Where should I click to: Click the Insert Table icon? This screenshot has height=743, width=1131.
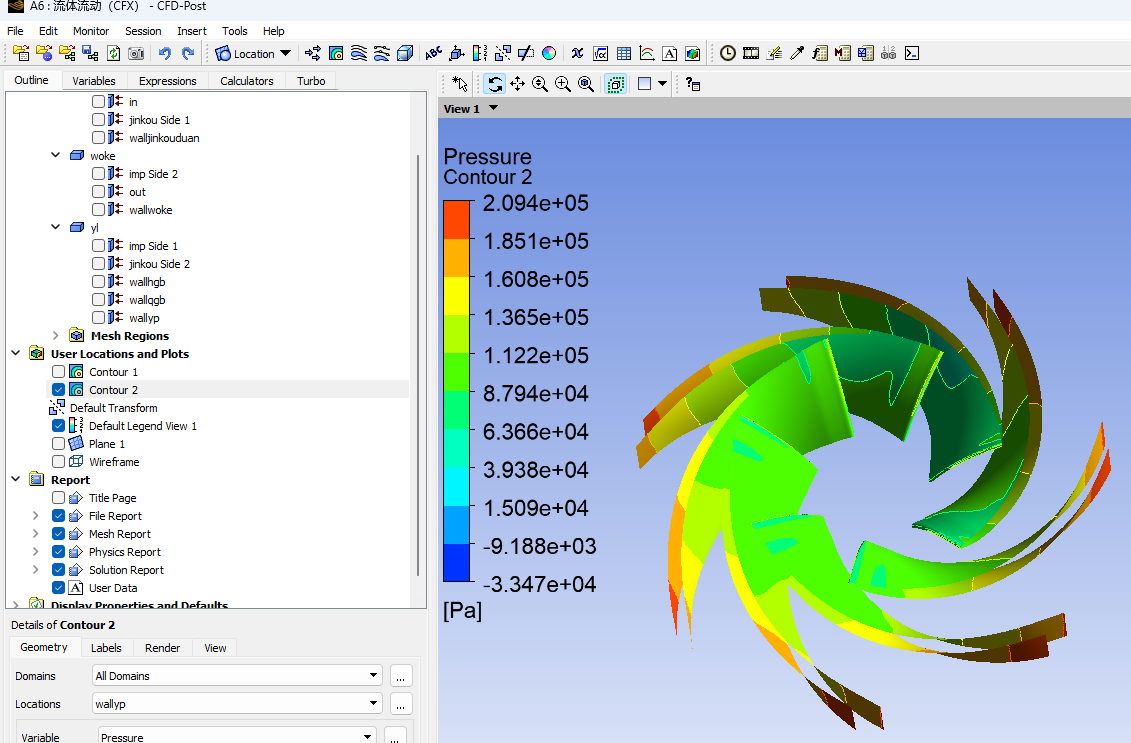624,53
